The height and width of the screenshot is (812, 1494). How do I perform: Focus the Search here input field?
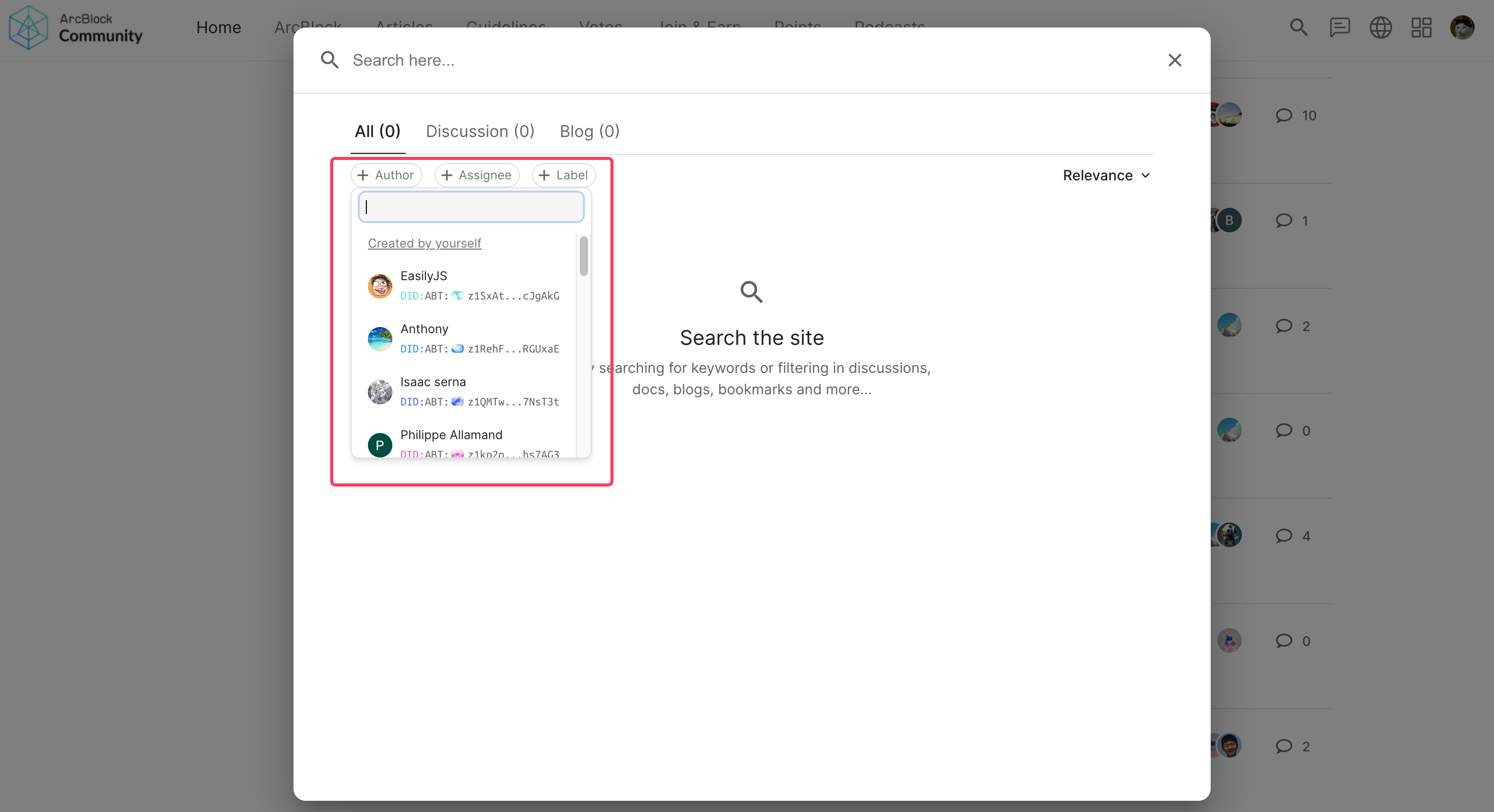(748, 60)
